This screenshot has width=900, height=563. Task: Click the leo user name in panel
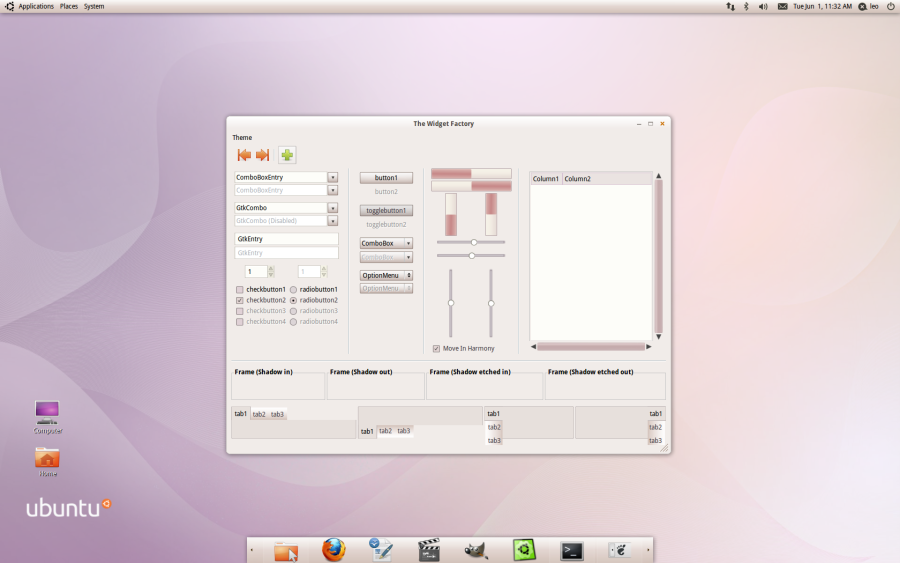[x=874, y=6]
